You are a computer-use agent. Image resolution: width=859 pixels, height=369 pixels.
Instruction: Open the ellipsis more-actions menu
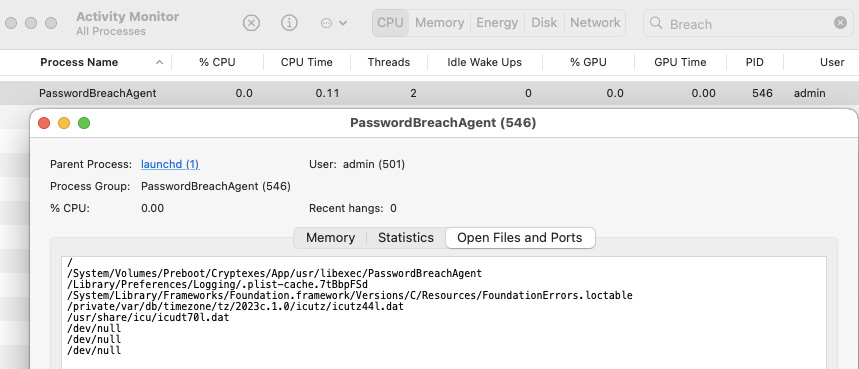click(334, 23)
